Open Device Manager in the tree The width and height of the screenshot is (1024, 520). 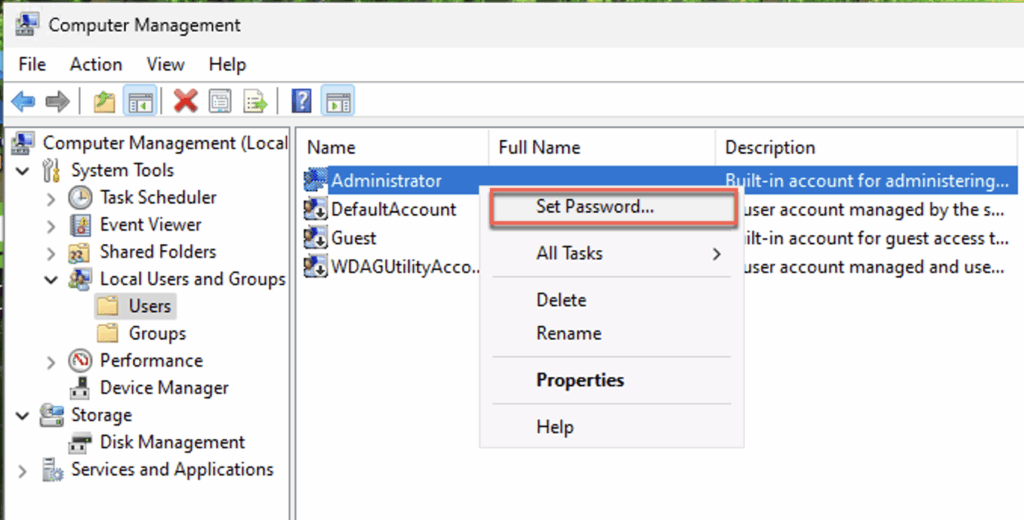[x=164, y=388]
